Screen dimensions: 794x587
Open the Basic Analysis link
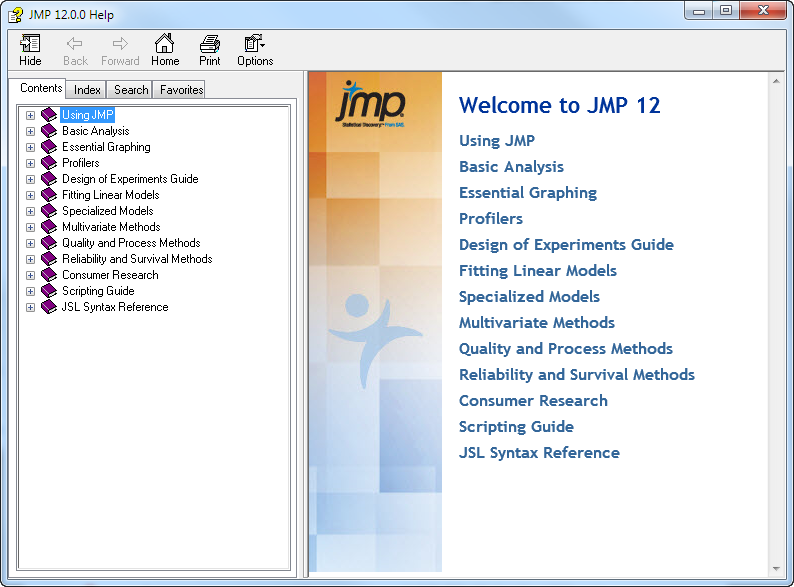tap(511, 167)
